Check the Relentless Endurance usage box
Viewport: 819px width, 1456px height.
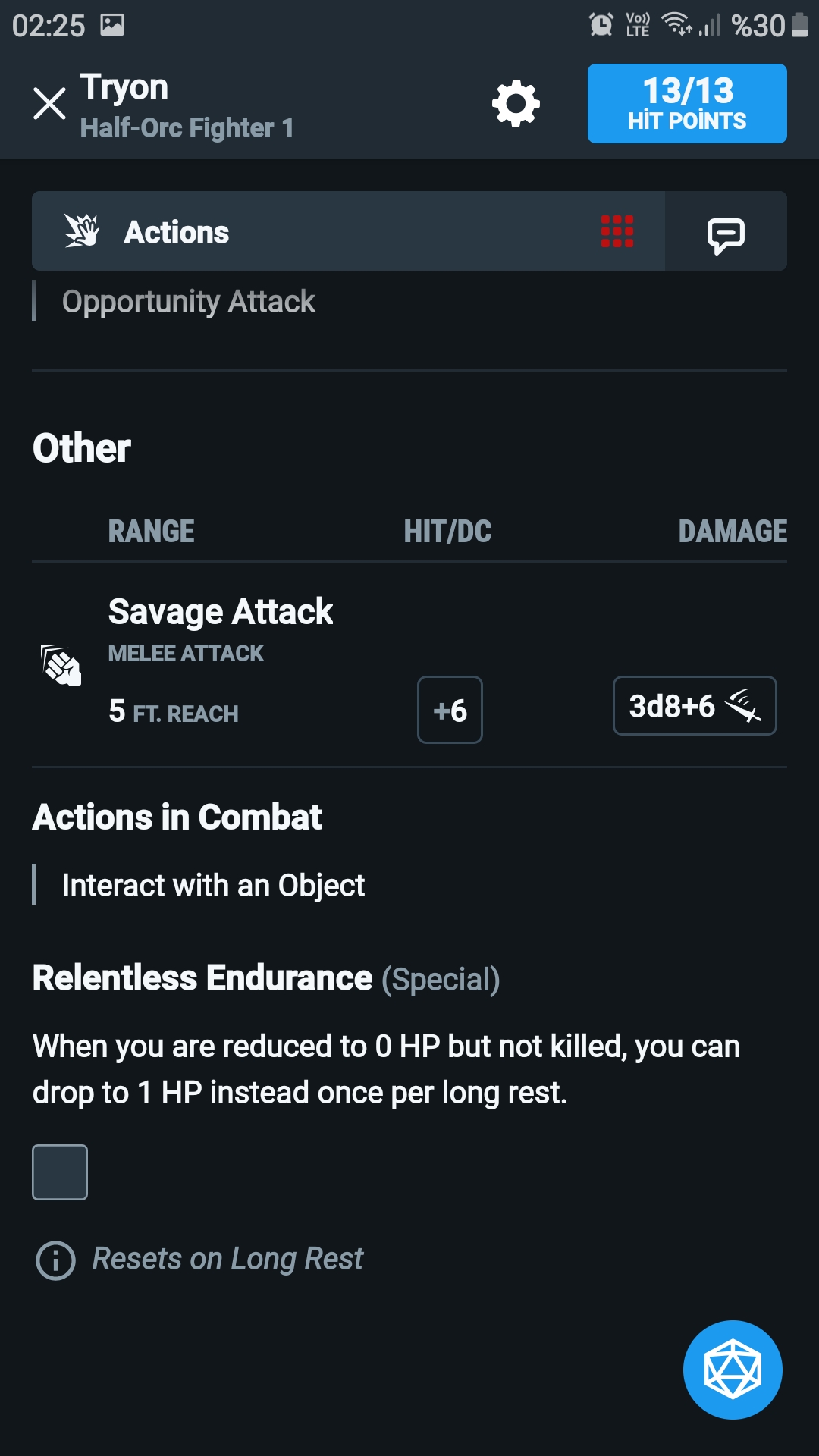tap(60, 1172)
